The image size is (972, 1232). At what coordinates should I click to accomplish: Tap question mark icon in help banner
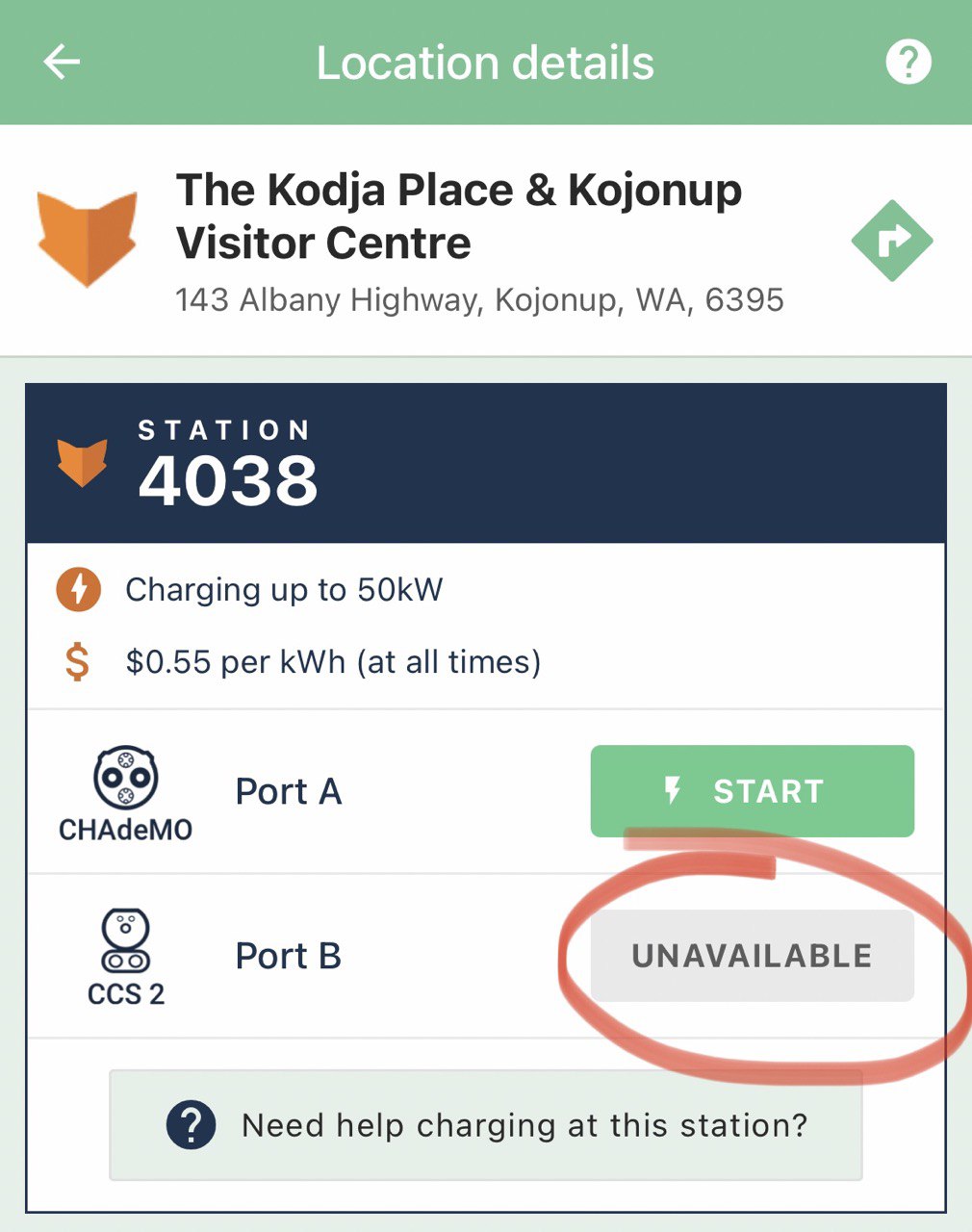[191, 1124]
